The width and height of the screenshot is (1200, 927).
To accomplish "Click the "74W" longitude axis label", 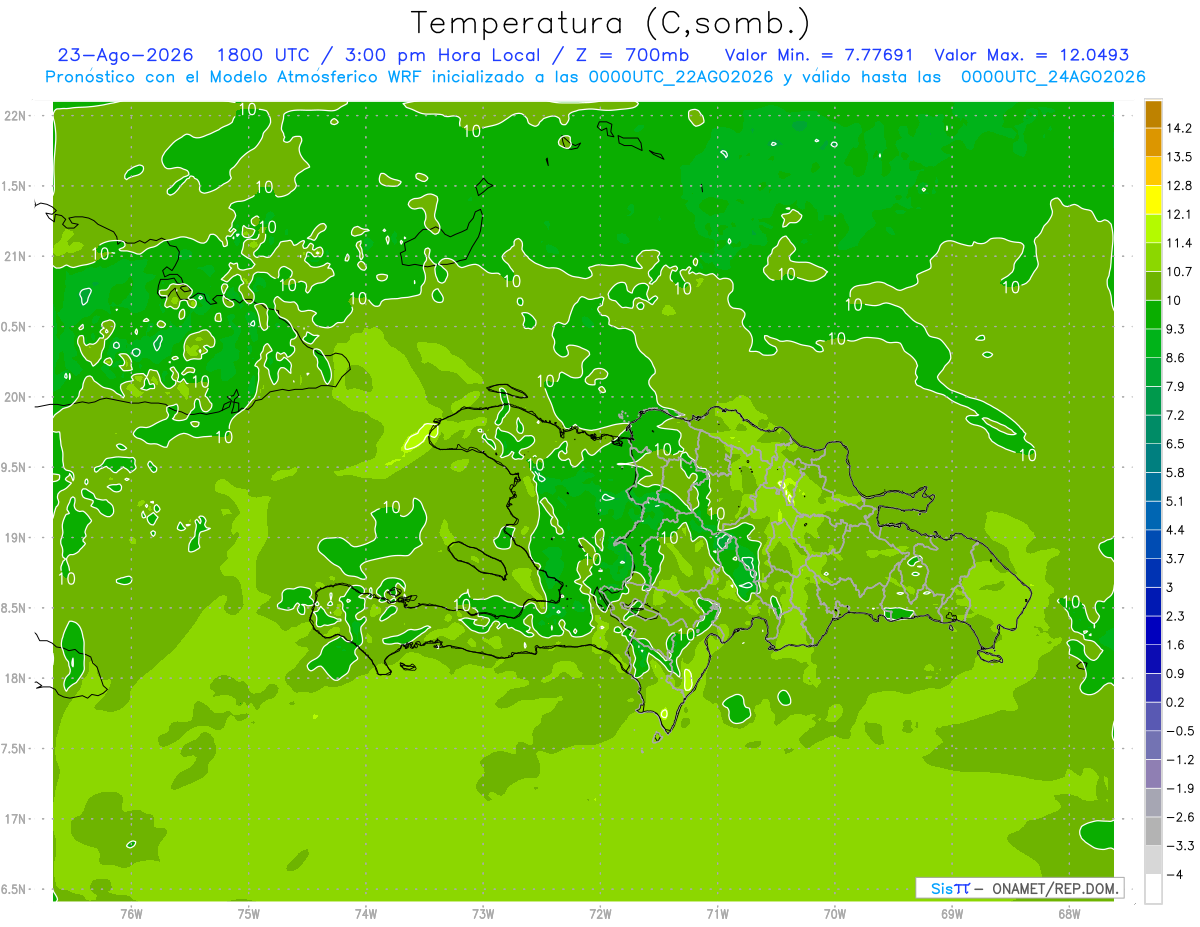I will click(x=366, y=914).
